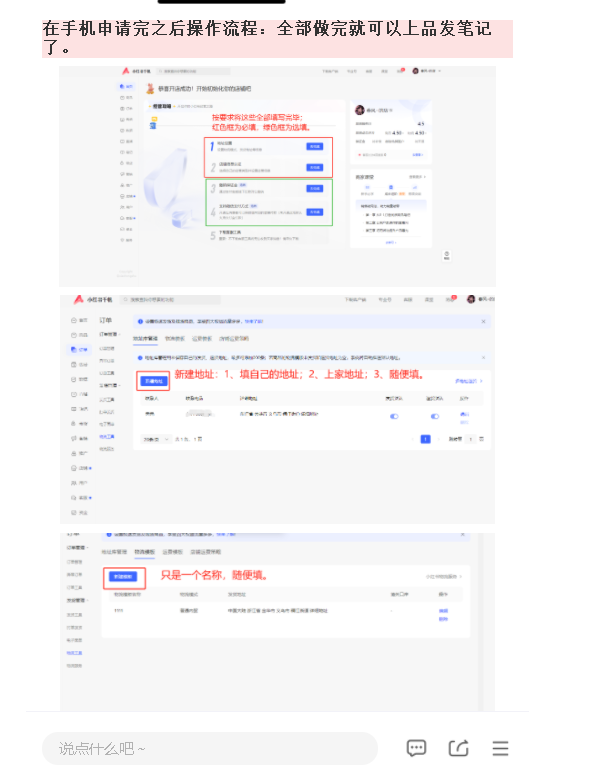The width and height of the screenshot is (611, 774).
Task: Click the blue 新建地址 button
Action: click(153, 381)
